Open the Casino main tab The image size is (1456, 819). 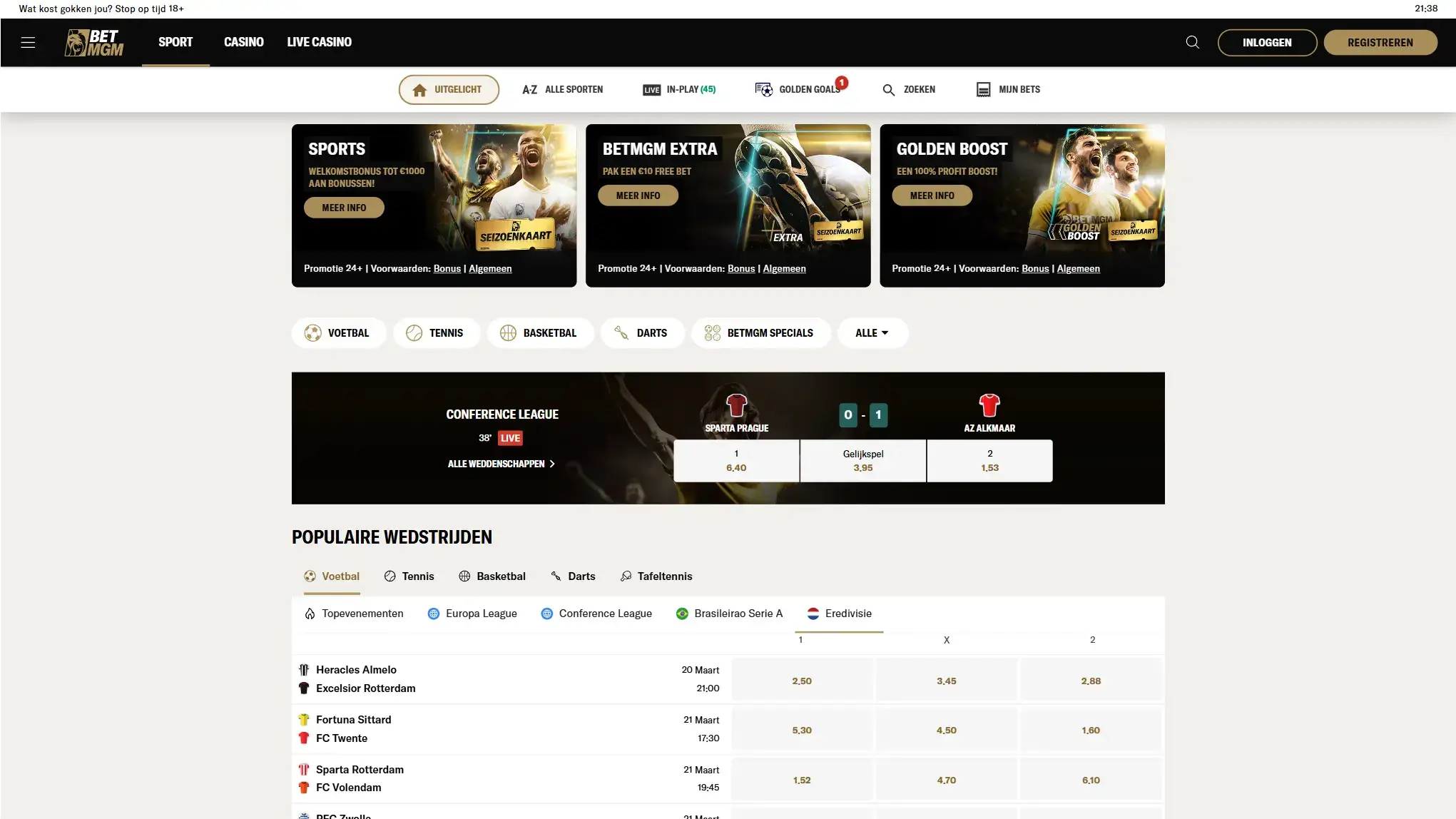coord(244,42)
